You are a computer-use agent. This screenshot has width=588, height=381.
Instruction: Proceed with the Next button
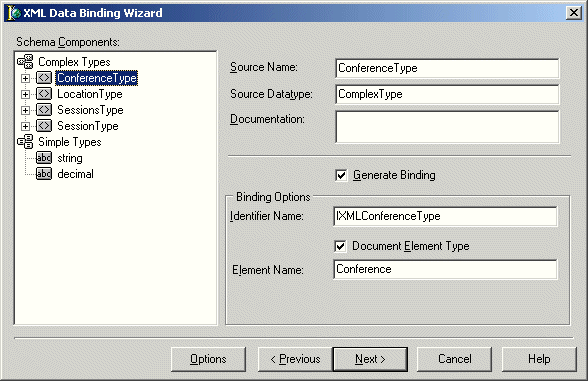(x=370, y=359)
